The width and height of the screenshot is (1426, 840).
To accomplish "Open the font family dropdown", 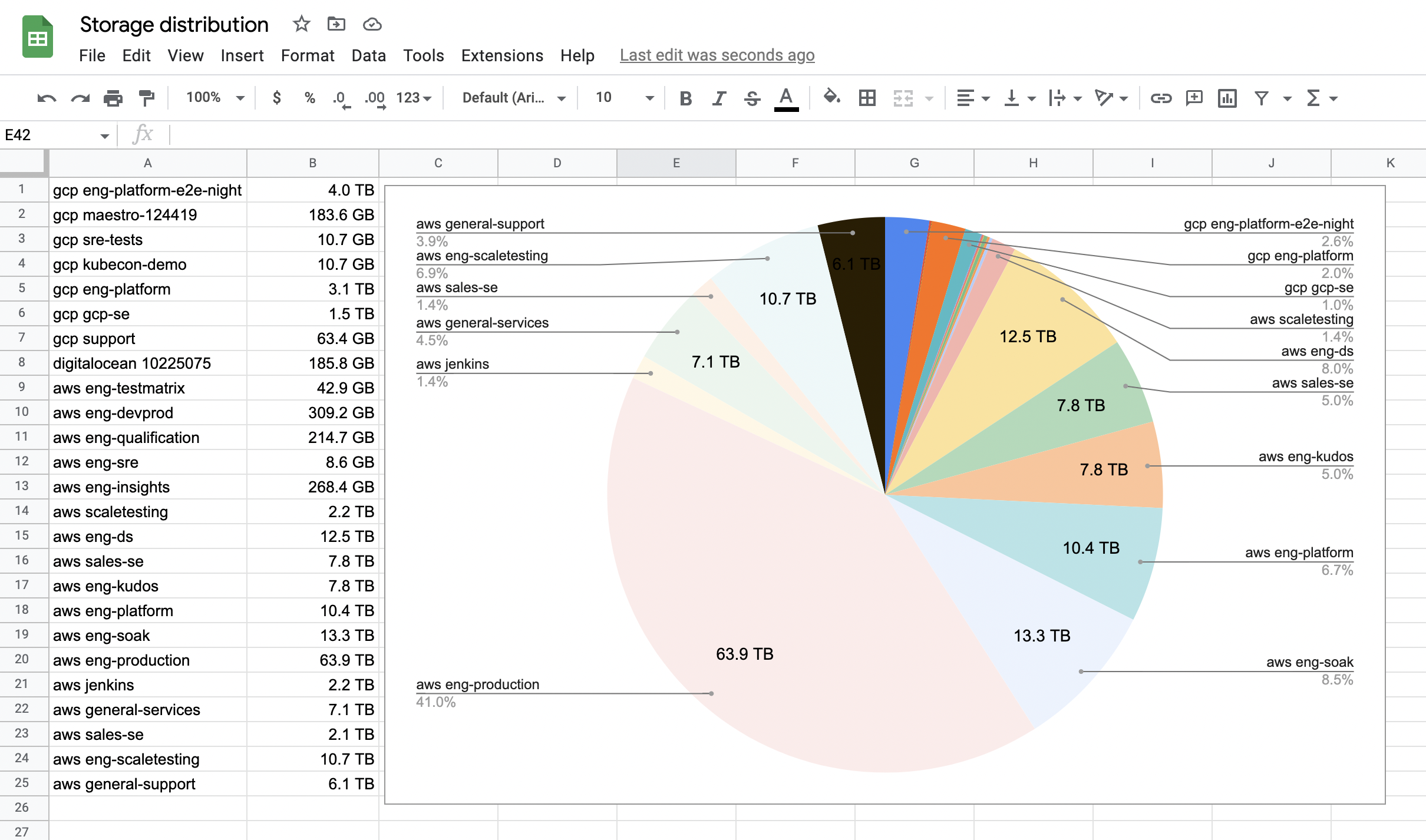I will pos(514,98).
